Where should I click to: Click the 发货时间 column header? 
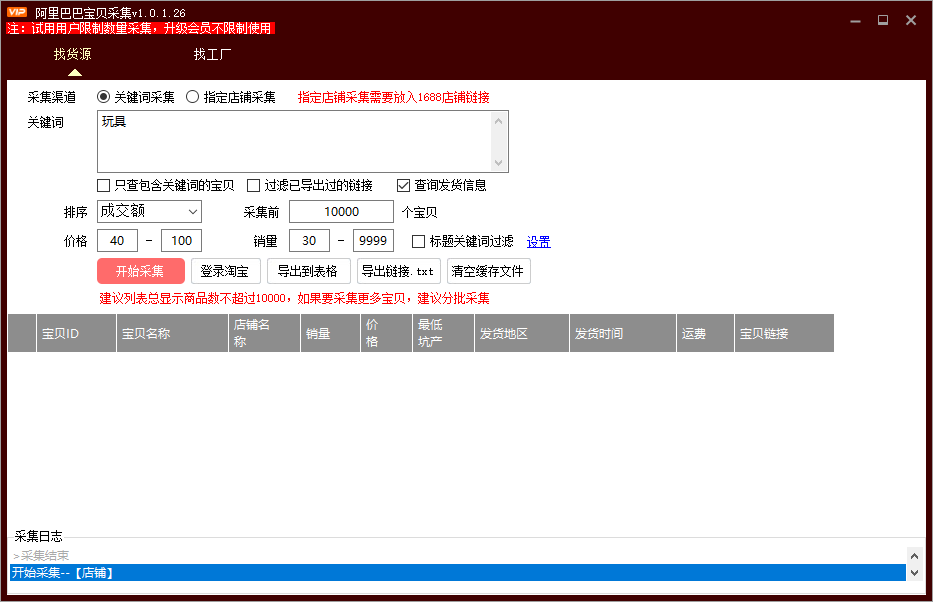623,333
